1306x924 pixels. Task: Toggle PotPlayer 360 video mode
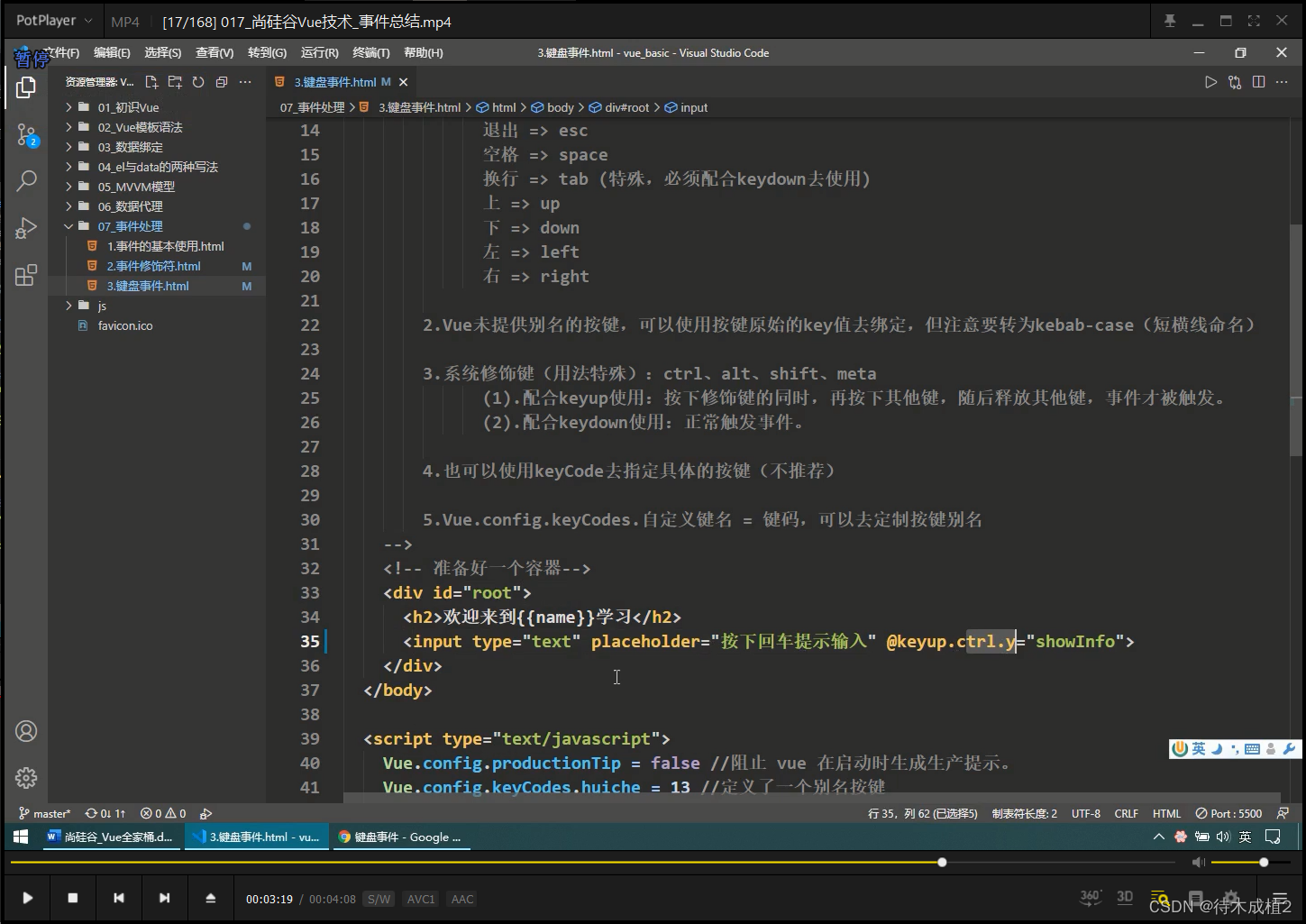(1091, 897)
